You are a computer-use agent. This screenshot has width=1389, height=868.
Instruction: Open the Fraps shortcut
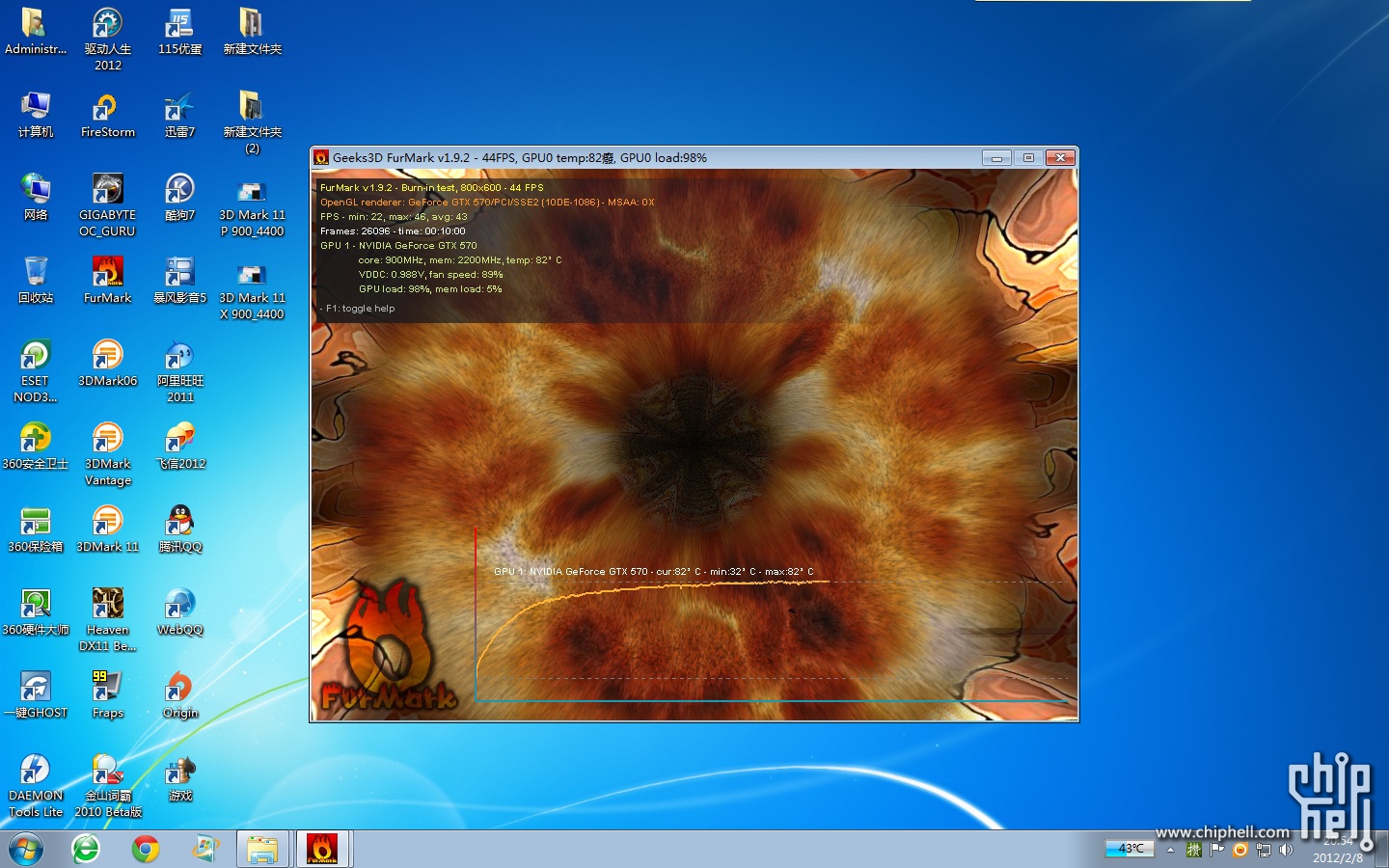(x=107, y=695)
